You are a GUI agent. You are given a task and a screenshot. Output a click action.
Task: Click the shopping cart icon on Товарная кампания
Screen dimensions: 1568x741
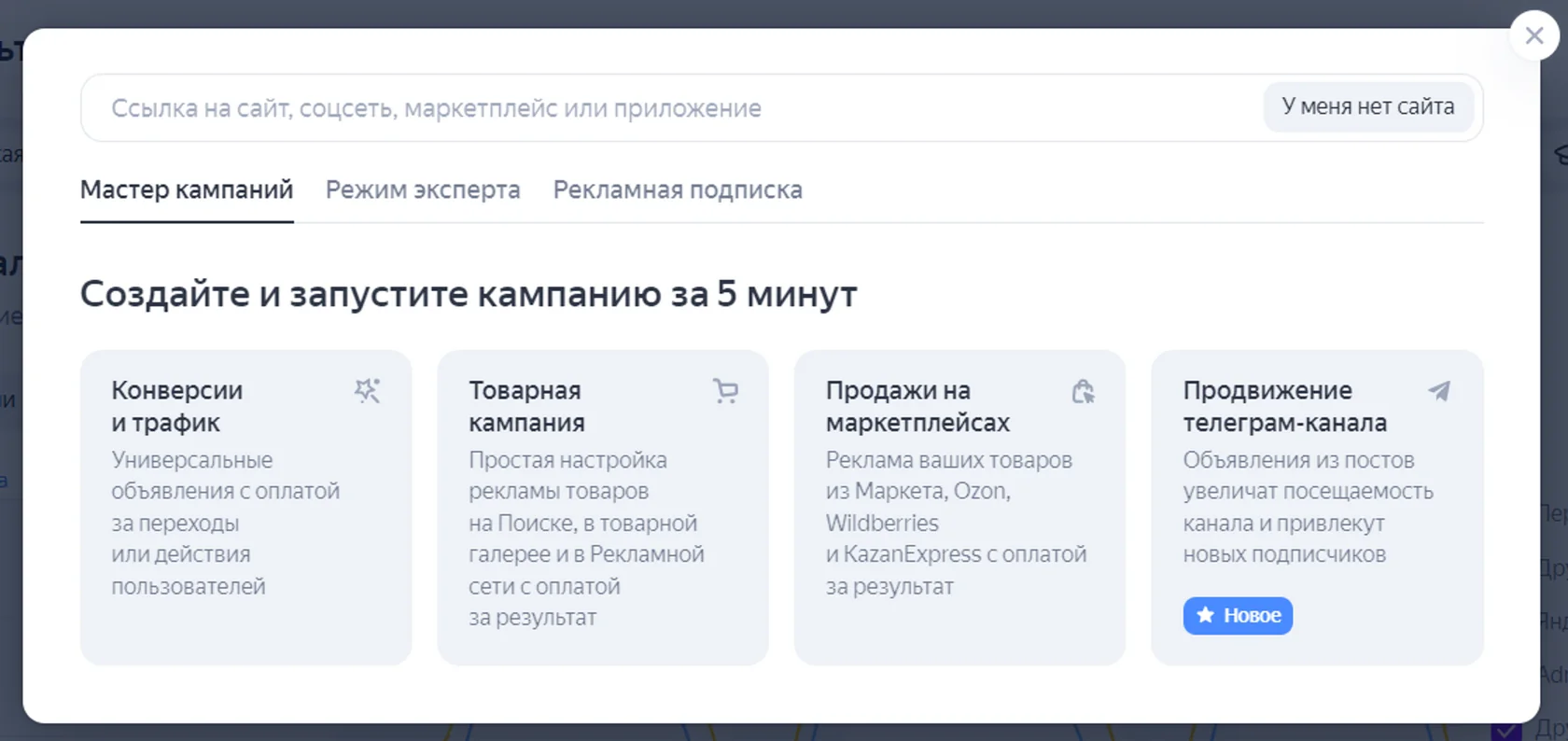725,390
